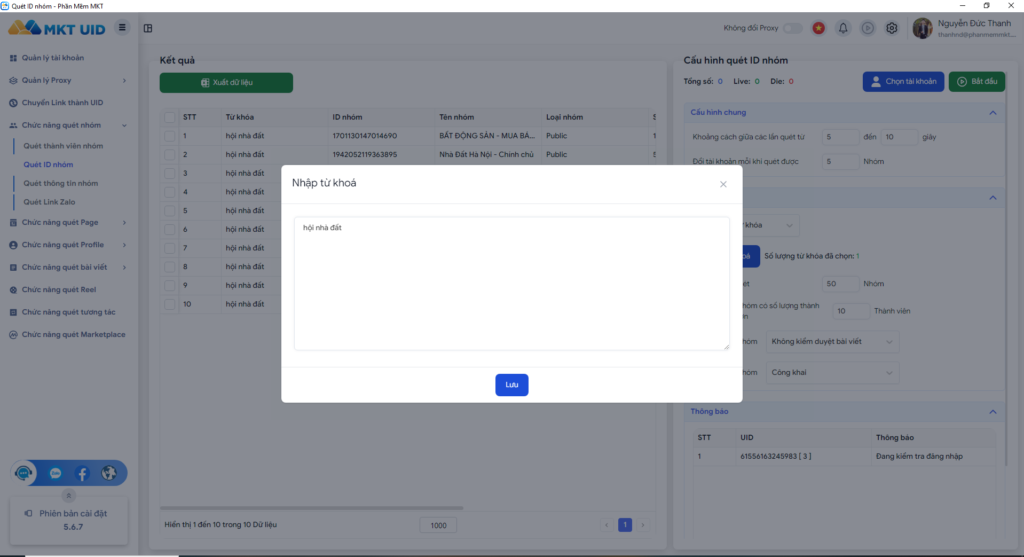Open Chuyển Link thành UID menu item
This screenshot has width=1024, height=557.
[x=62, y=103]
